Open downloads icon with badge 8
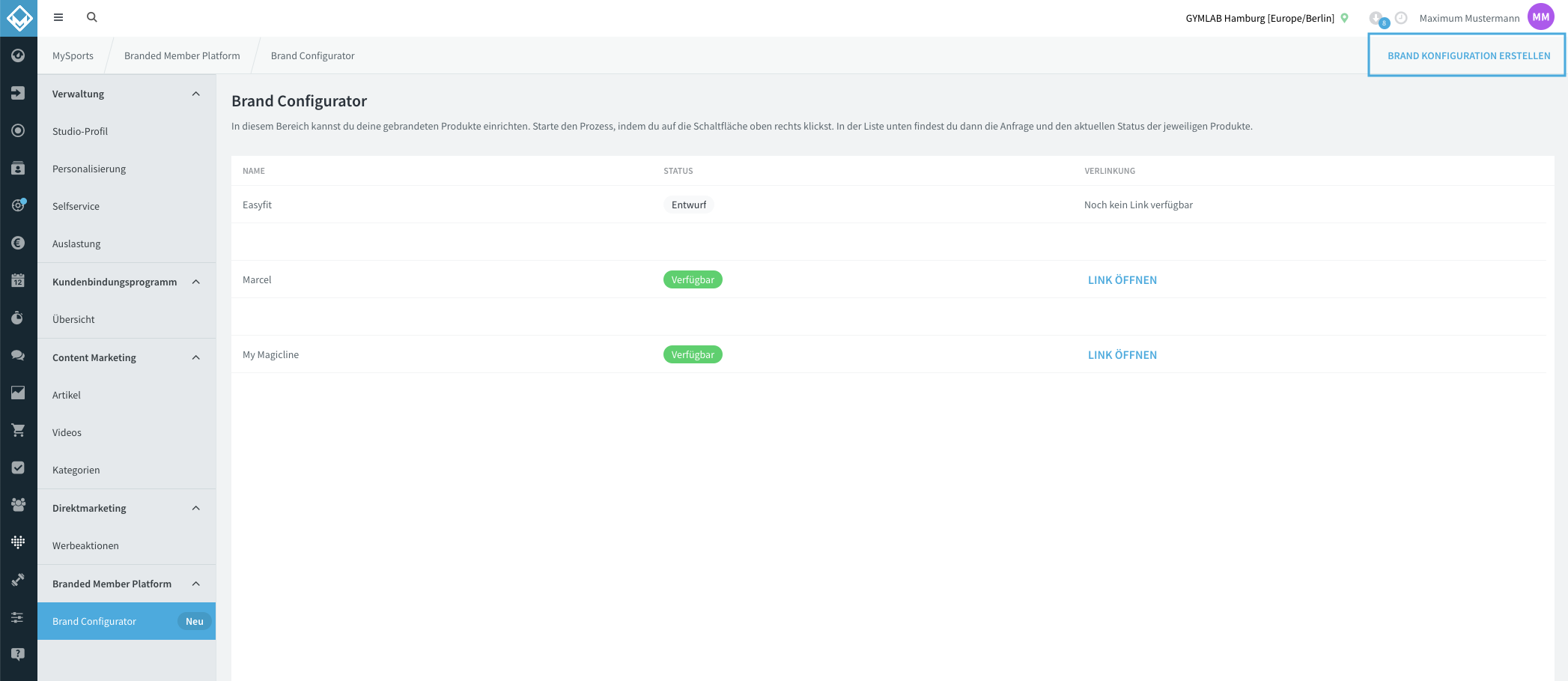The width and height of the screenshot is (1568, 681). click(x=1378, y=19)
